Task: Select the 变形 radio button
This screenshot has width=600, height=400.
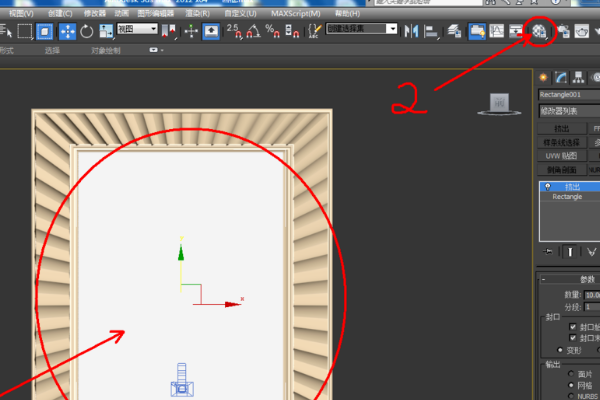Action: click(x=560, y=350)
